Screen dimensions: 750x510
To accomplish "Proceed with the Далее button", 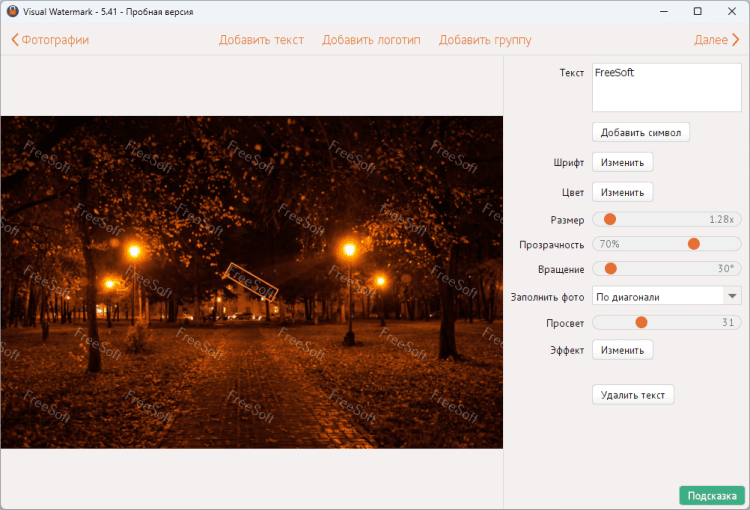I will tap(717, 40).
